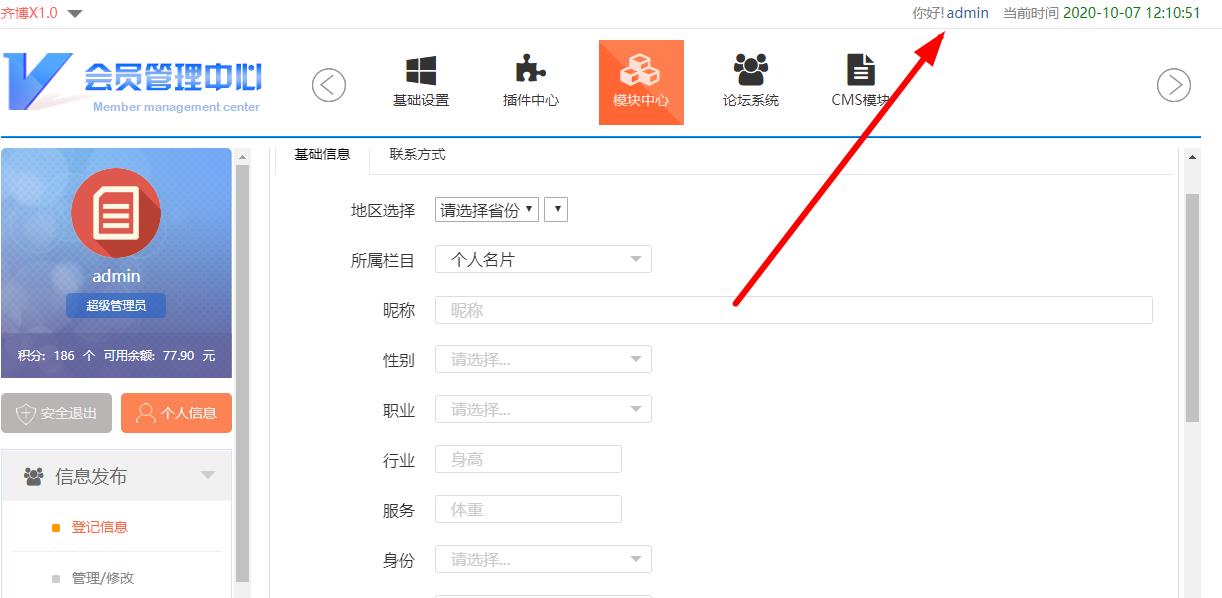Click the 昵称 input field
Viewport: 1222px width, 598px height.
pos(793,310)
